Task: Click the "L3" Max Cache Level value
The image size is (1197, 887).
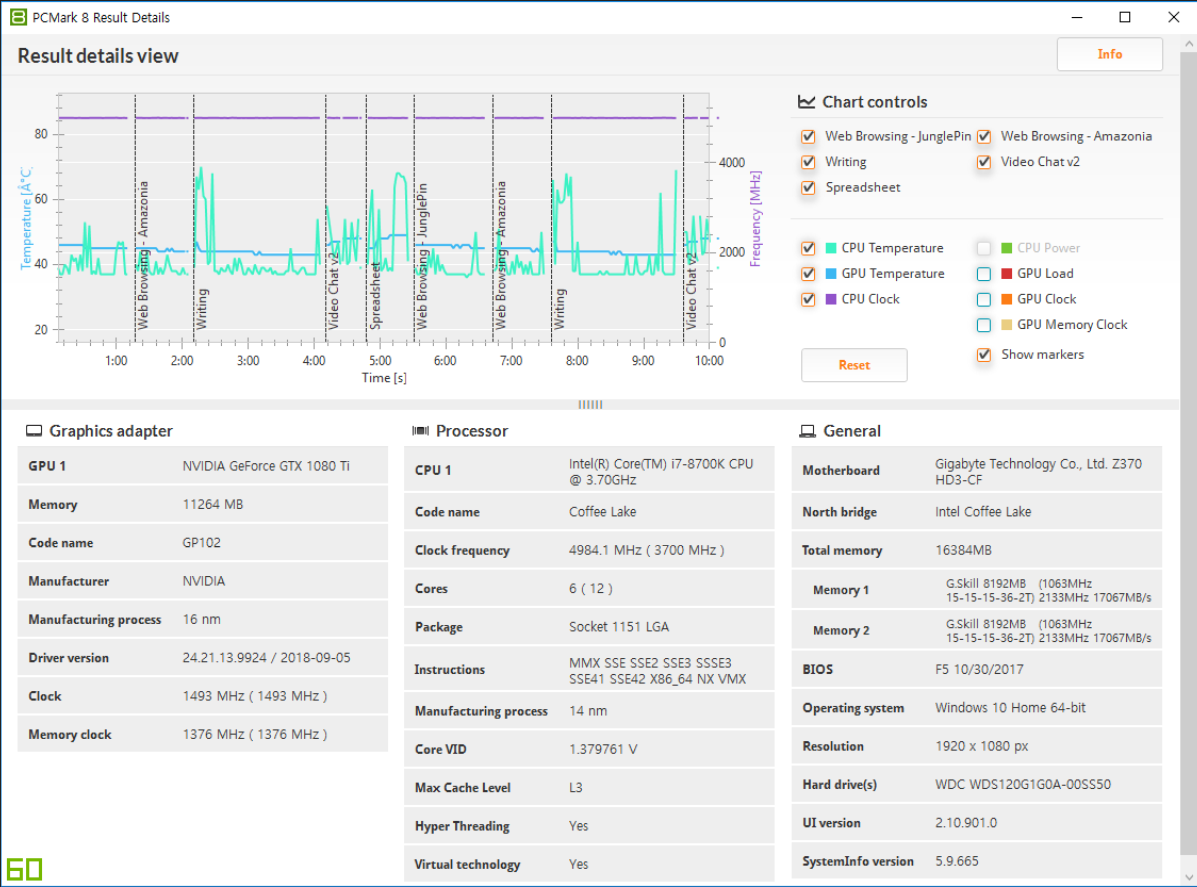Action: [x=576, y=788]
